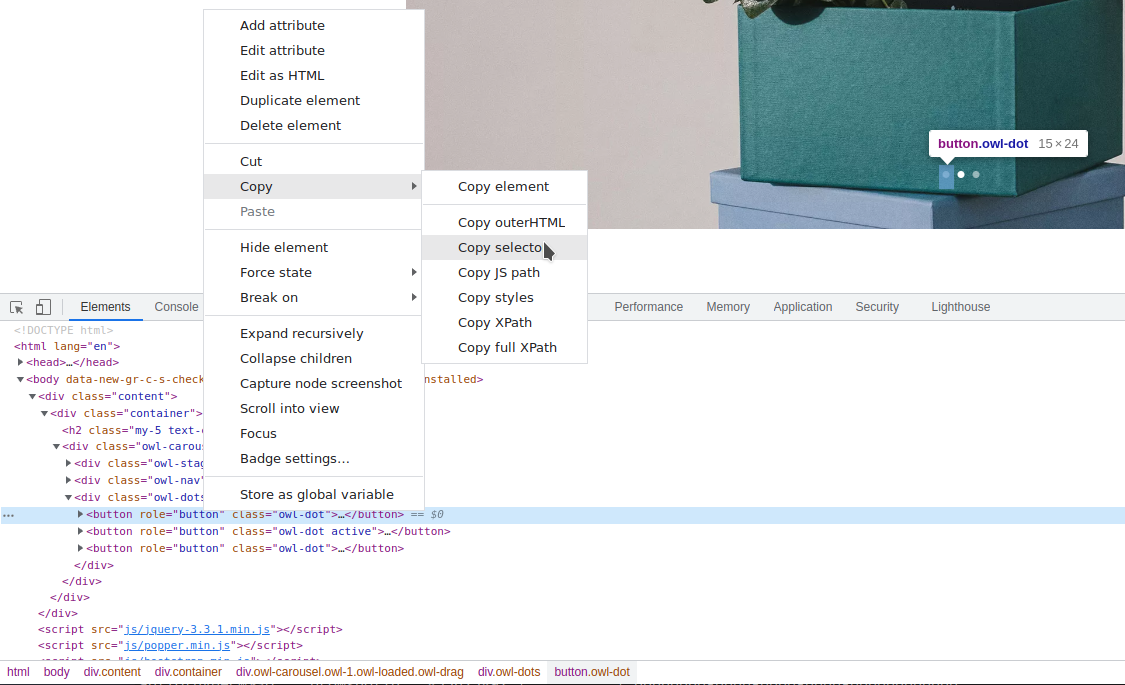Expand the owl-stage div node
1125x685 pixels.
68,463
